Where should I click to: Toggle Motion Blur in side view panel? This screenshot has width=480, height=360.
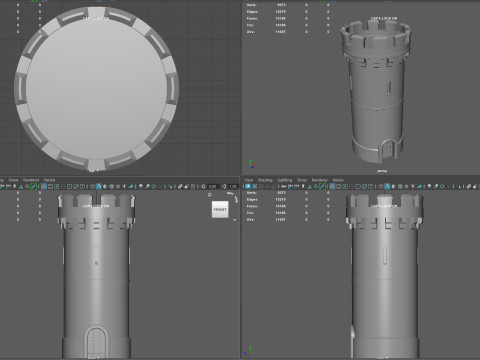436,187
